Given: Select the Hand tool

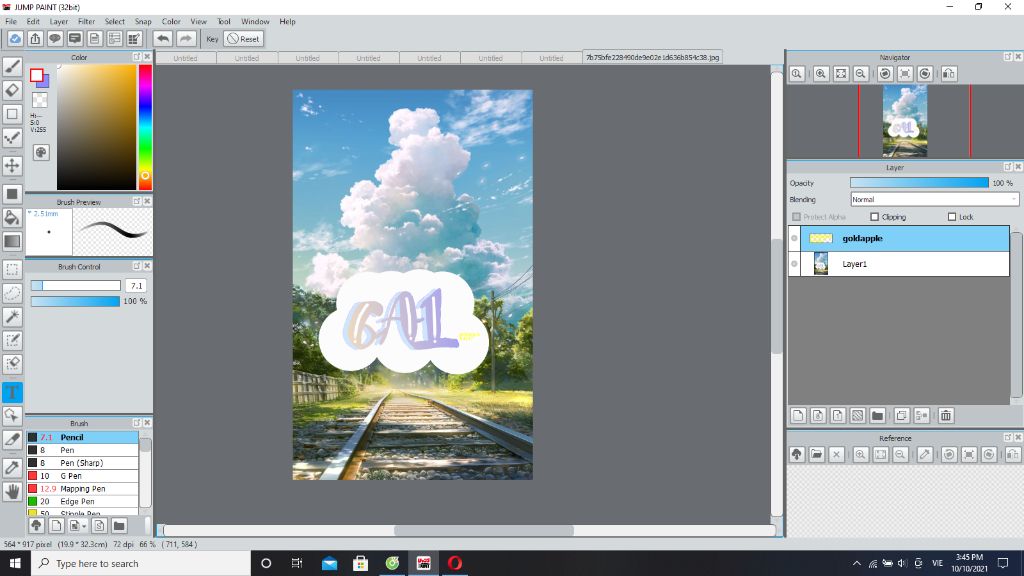Looking at the screenshot, I should (x=12, y=491).
